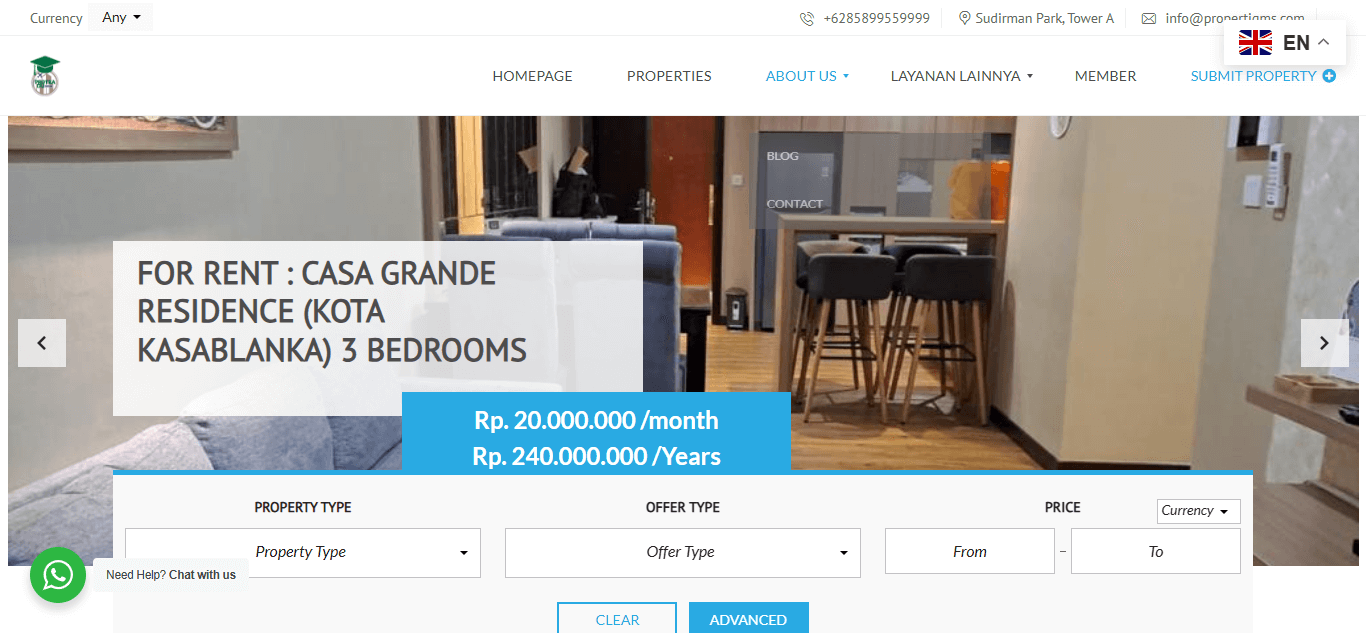This screenshot has height=633, width=1366.
Task: Expand the EN language switcher chevron
Action: (x=1324, y=42)
